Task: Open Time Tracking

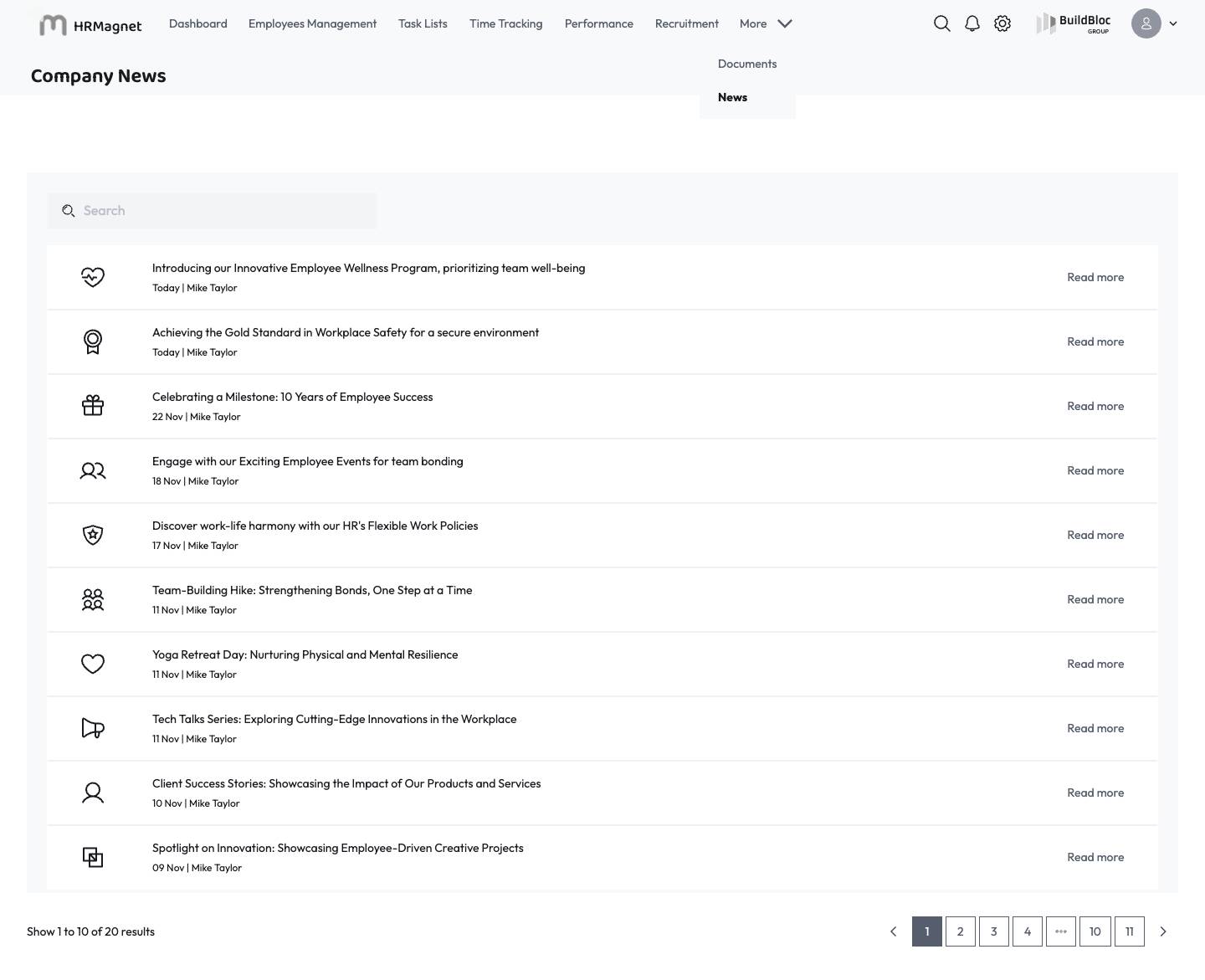Action: [x=506, y=23]
